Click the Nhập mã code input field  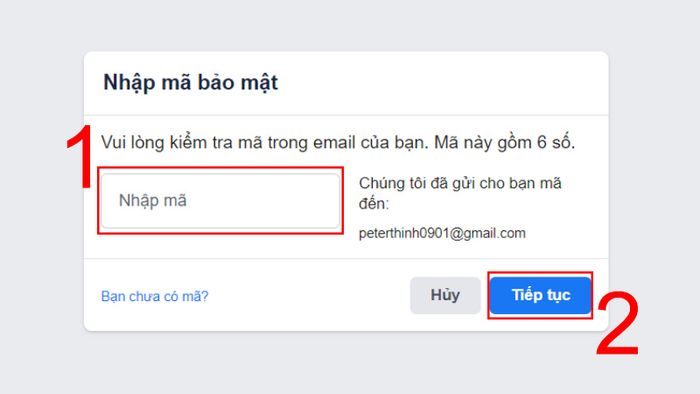(x=221, y=201)
